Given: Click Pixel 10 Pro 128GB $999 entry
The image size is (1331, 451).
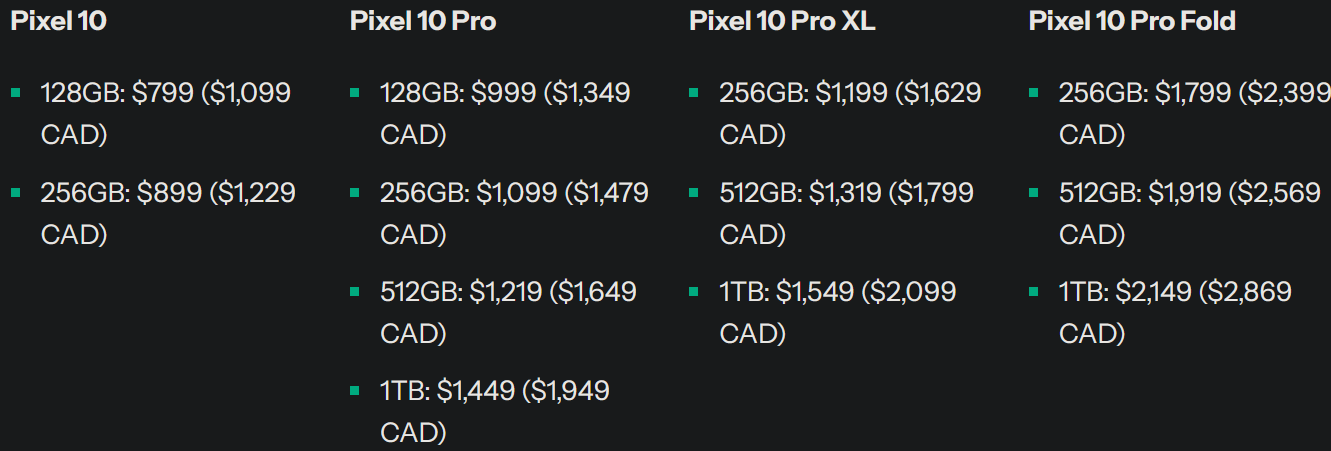Looking at the screenshot, I should click(x=505, y=114).
